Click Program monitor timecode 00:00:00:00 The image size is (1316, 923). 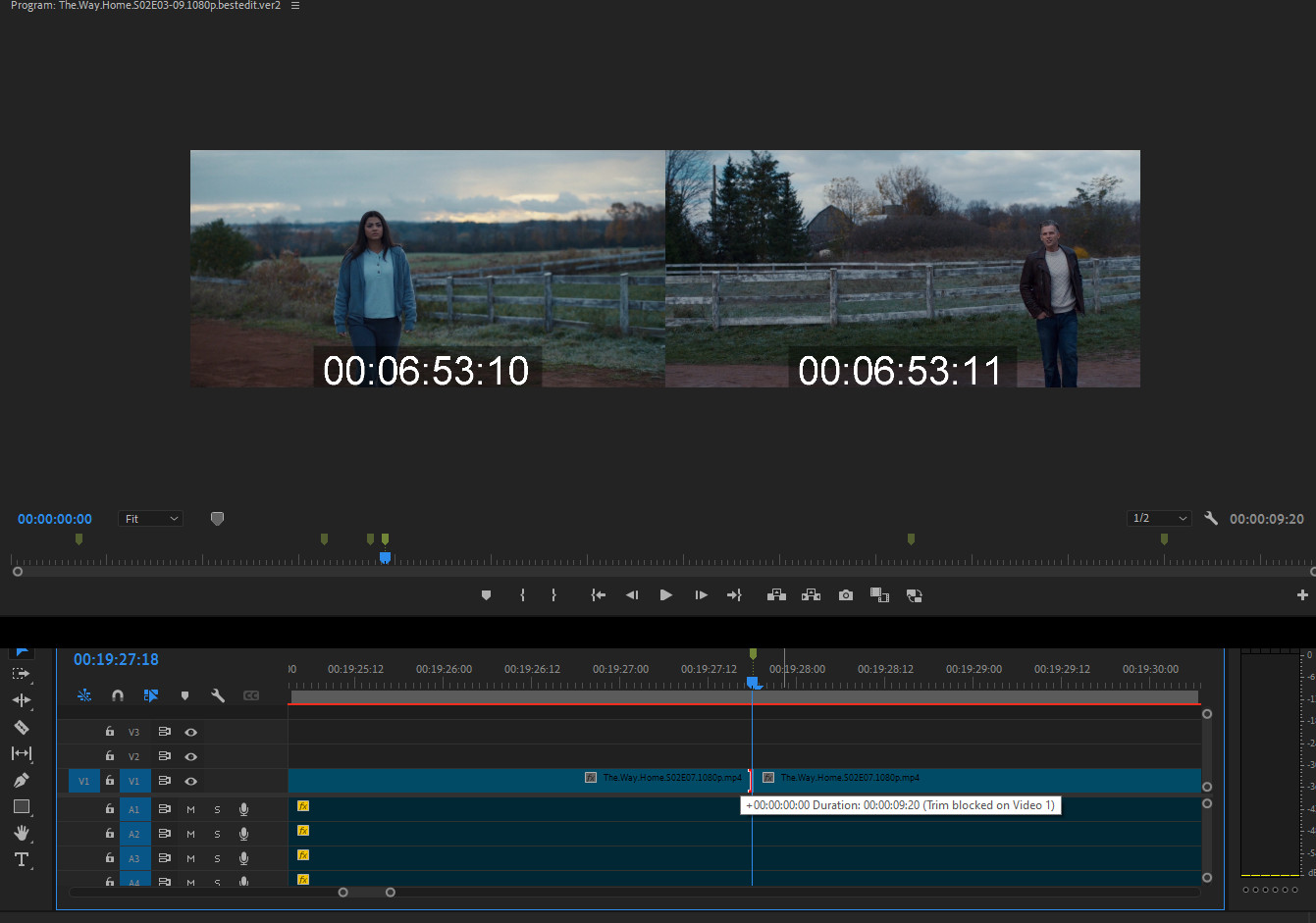pos(55,519)
